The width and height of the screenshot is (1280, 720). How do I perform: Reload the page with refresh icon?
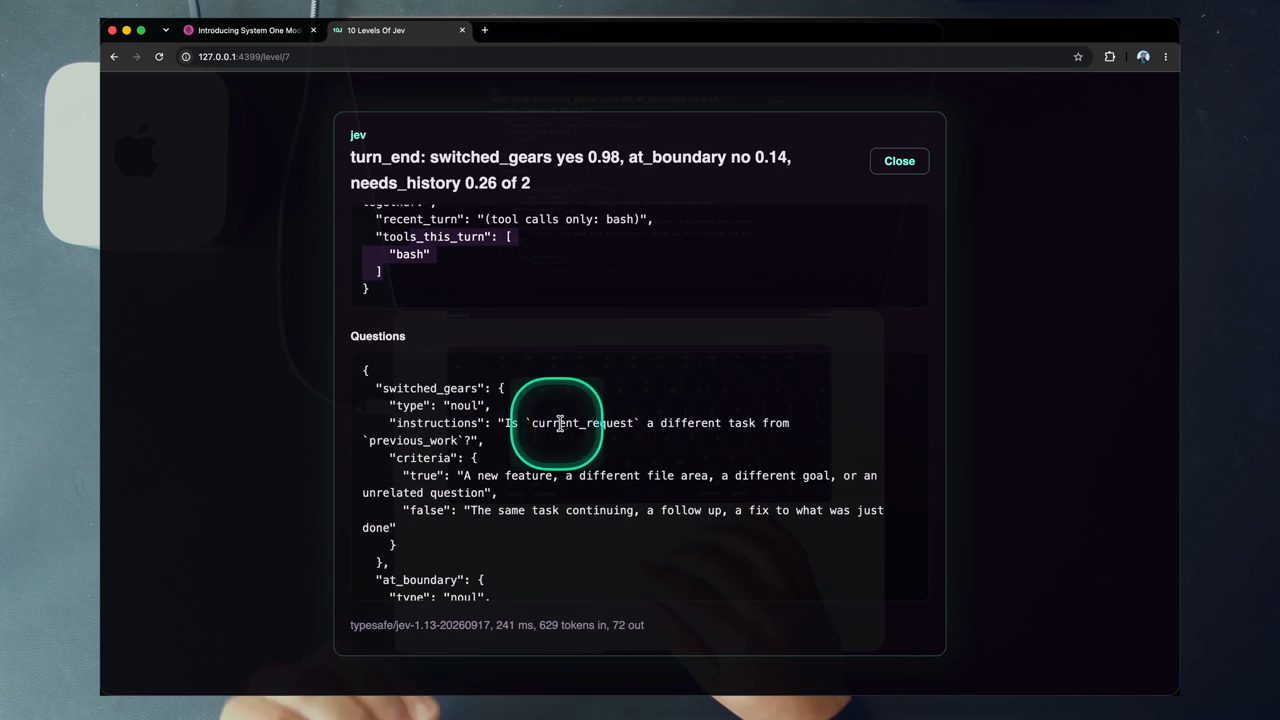(x=159, y=57)
